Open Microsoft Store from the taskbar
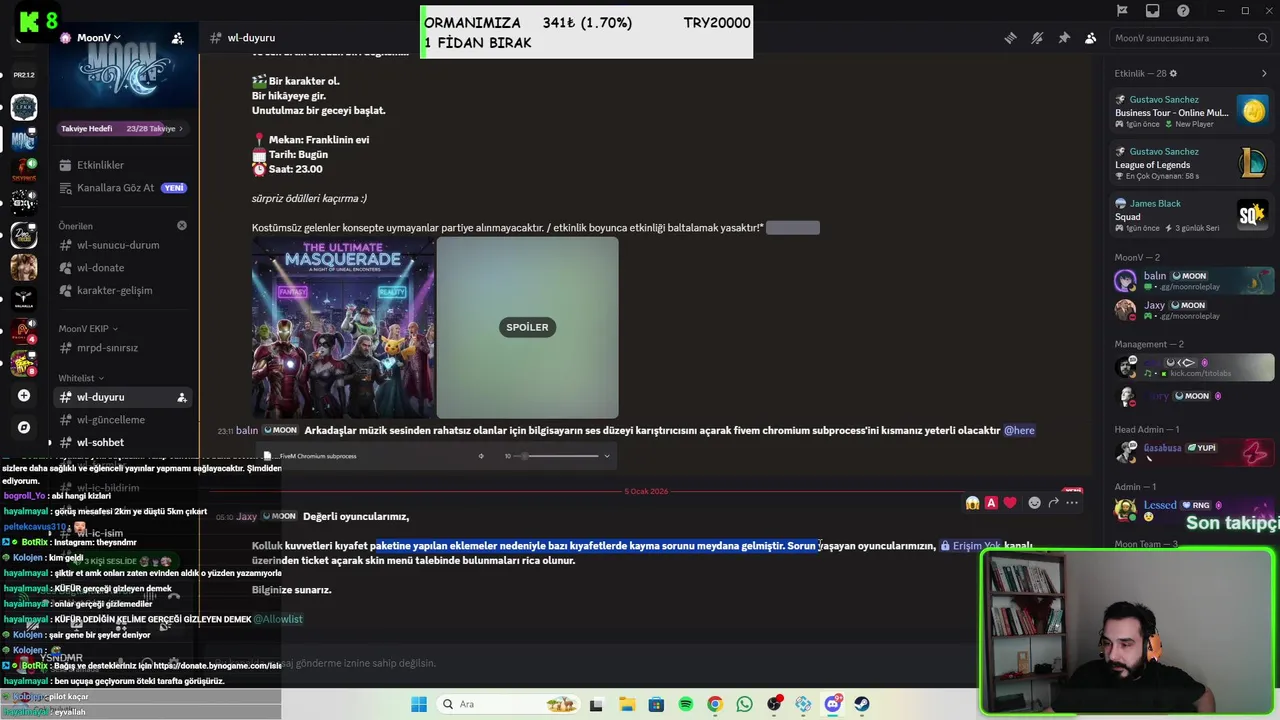The width and height of the screenshot is (1280, 720). click(x=656, y=704)
